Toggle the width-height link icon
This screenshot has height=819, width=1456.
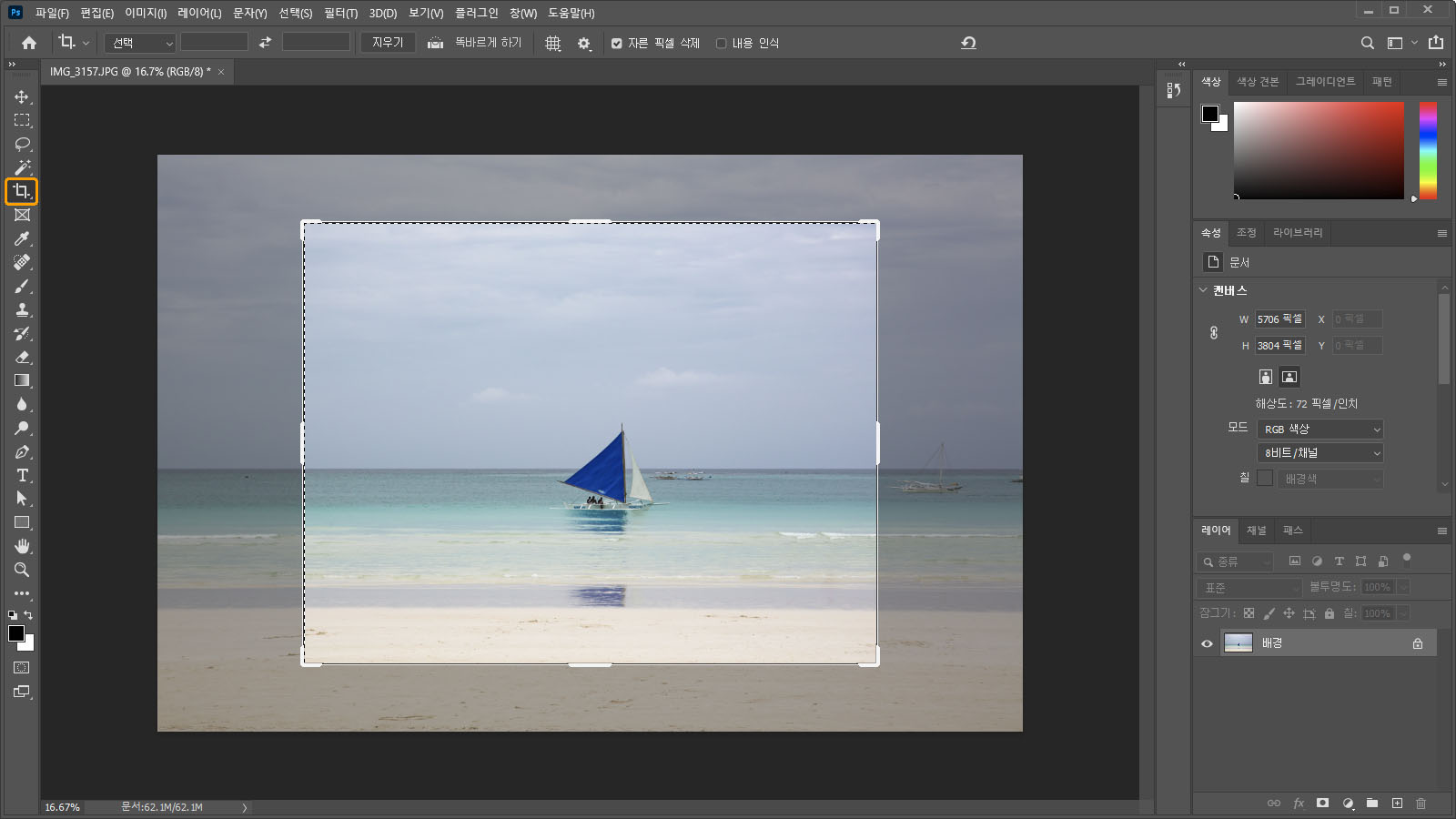pos(1214,332)
